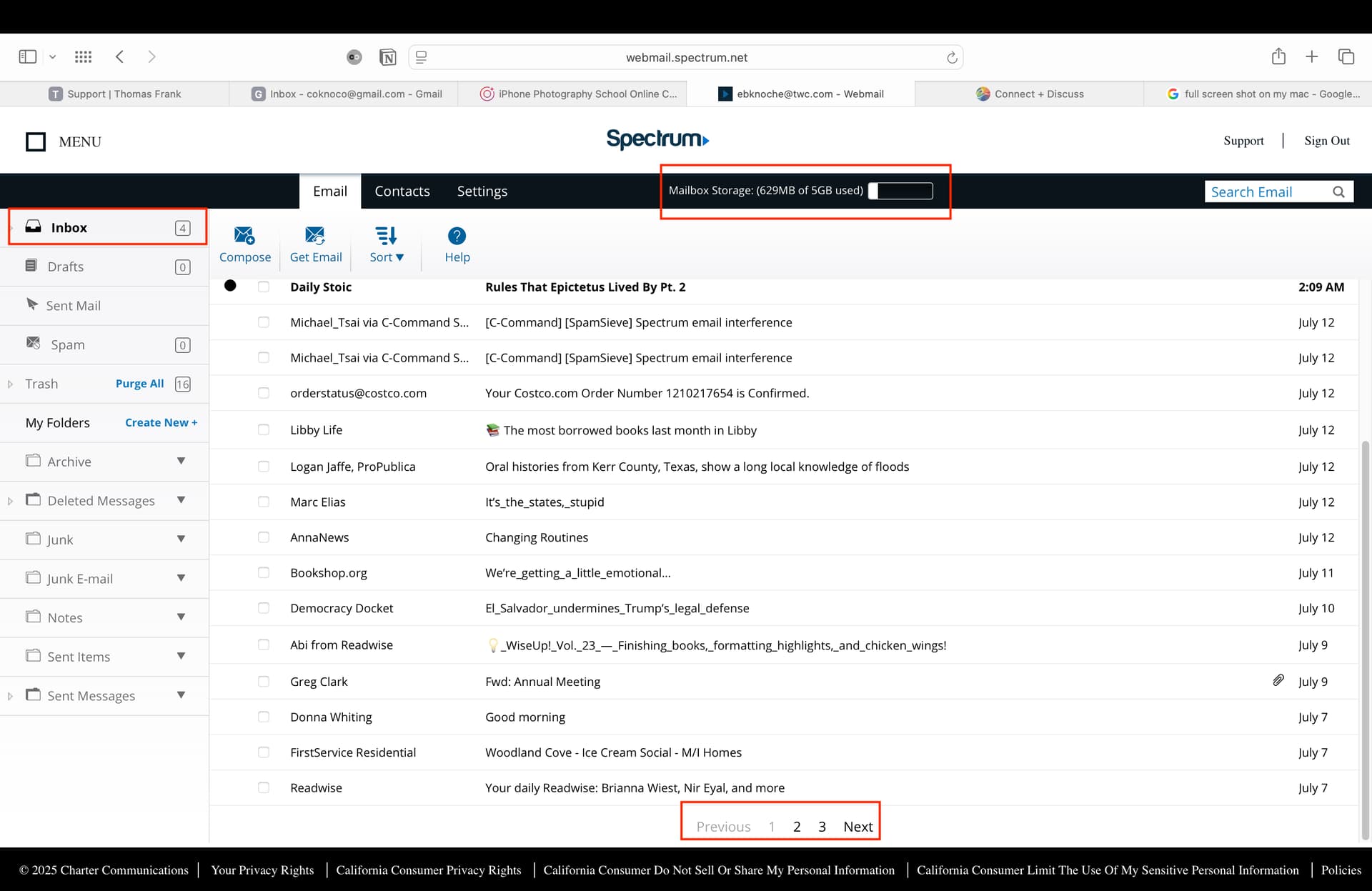Click the Safari share icon
The image size is (1372, 891).
point(1278,56)
